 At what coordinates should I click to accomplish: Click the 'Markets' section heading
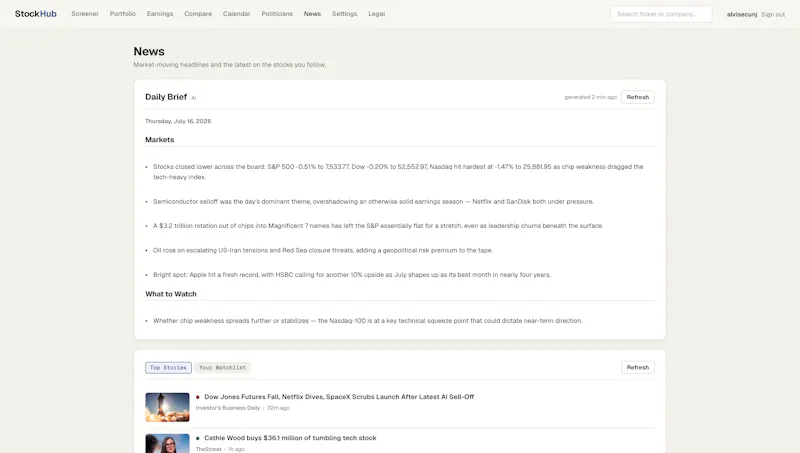pos(160,139)
